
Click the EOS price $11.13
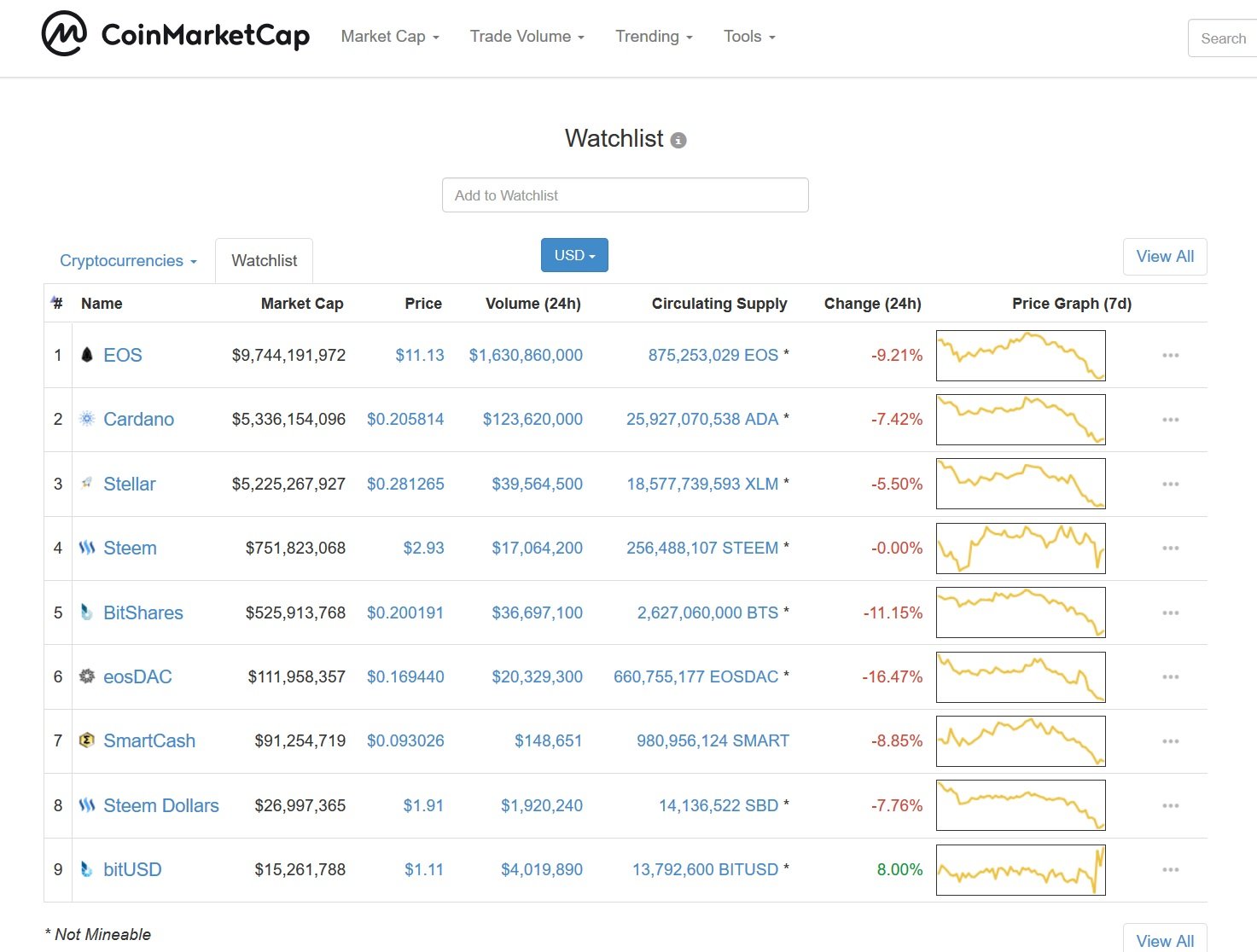click(420, 355)
